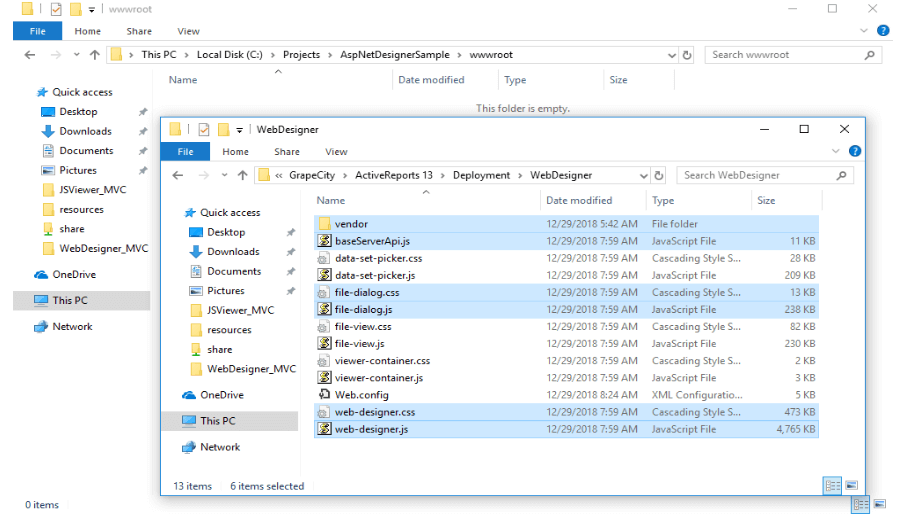
Task: Open Home tab in WebDesigner window
Action: tap(236, 151)
